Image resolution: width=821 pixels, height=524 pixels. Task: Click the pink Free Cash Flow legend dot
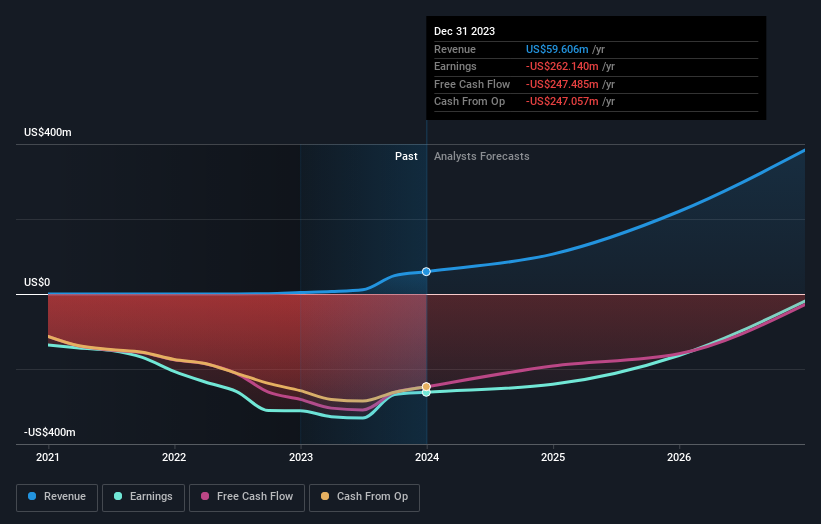205,496
